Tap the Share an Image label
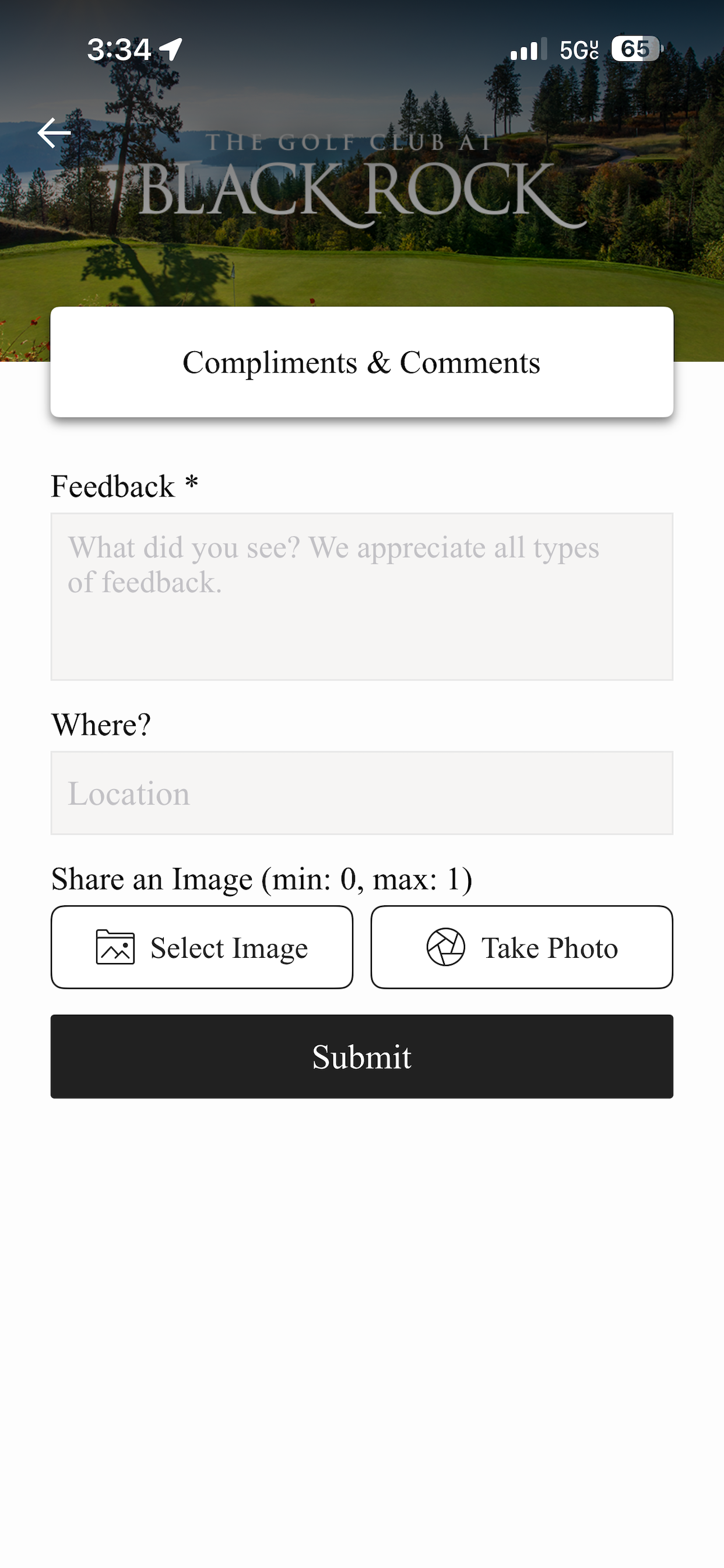The width and height of the screenshot is (724, 1568). point(262,880)
